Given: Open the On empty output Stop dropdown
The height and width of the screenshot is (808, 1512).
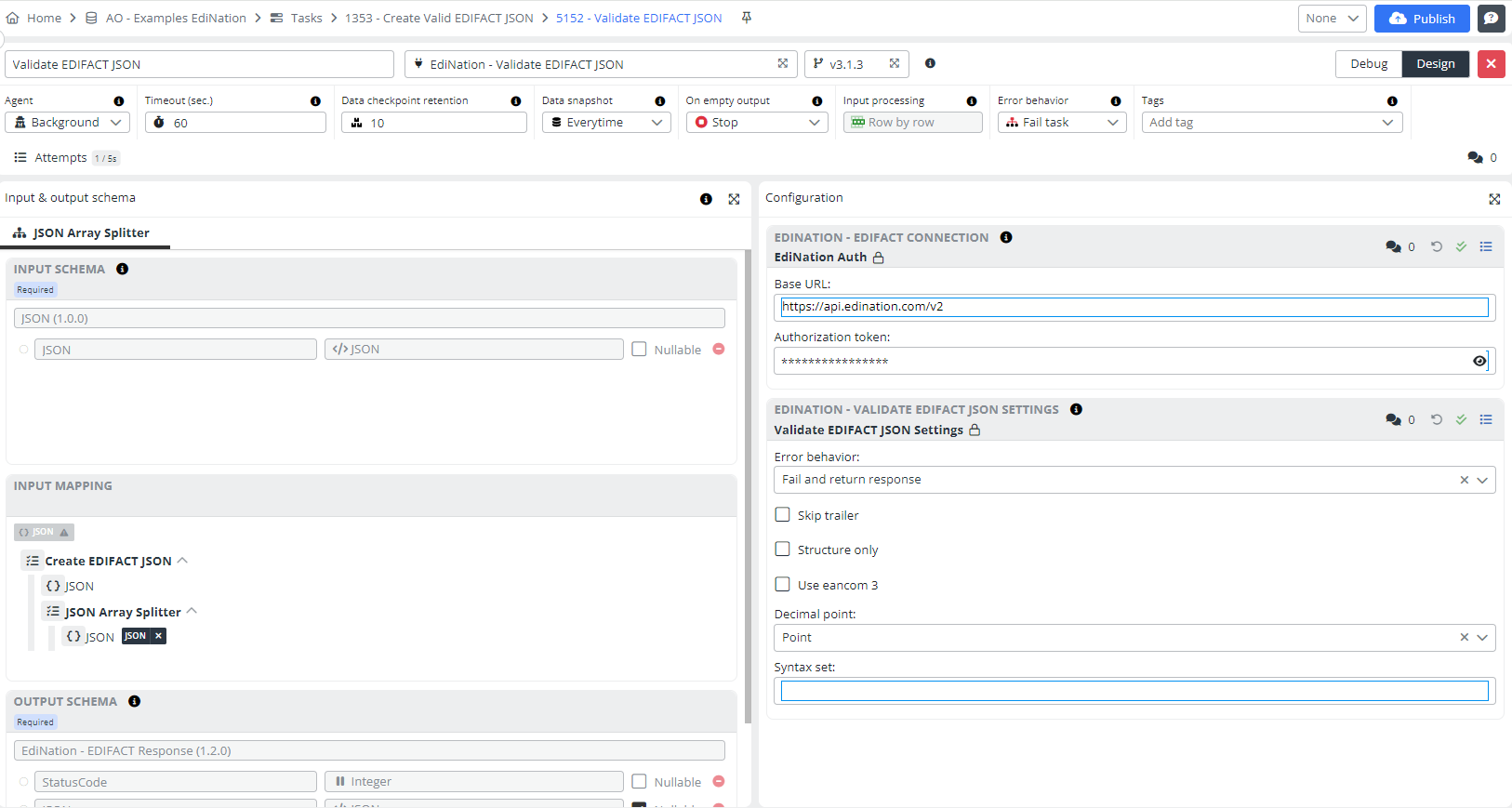Looking at the screenshot, I should coord(756,123).
